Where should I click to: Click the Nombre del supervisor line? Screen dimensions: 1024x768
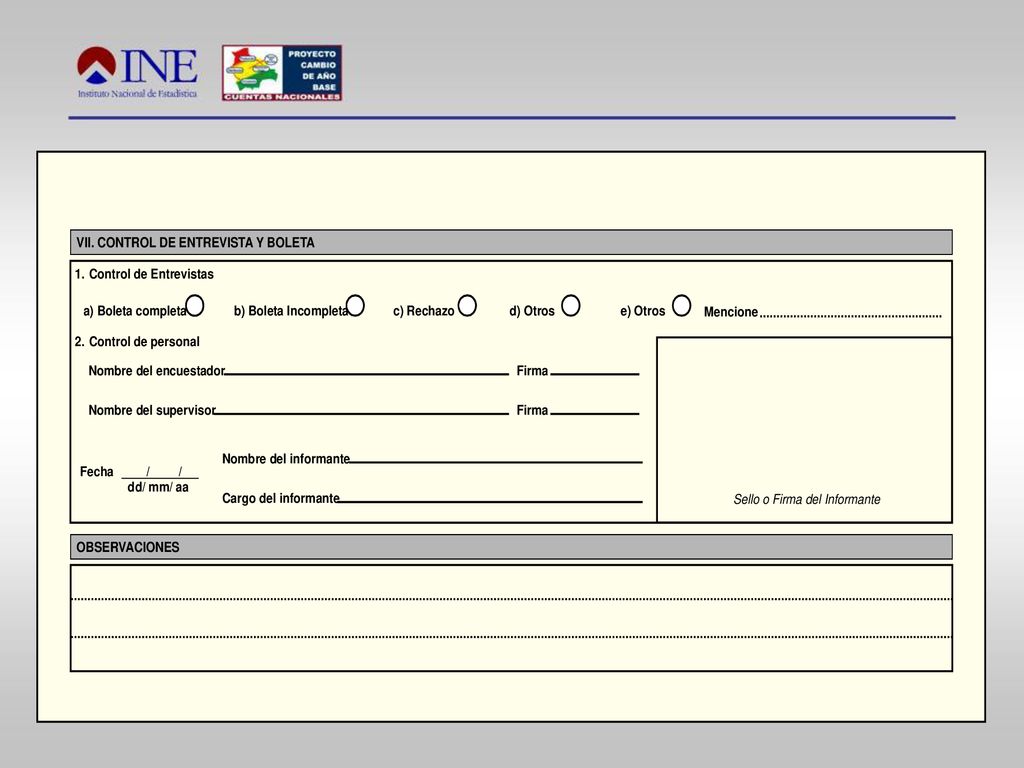[x=362, y=413]
